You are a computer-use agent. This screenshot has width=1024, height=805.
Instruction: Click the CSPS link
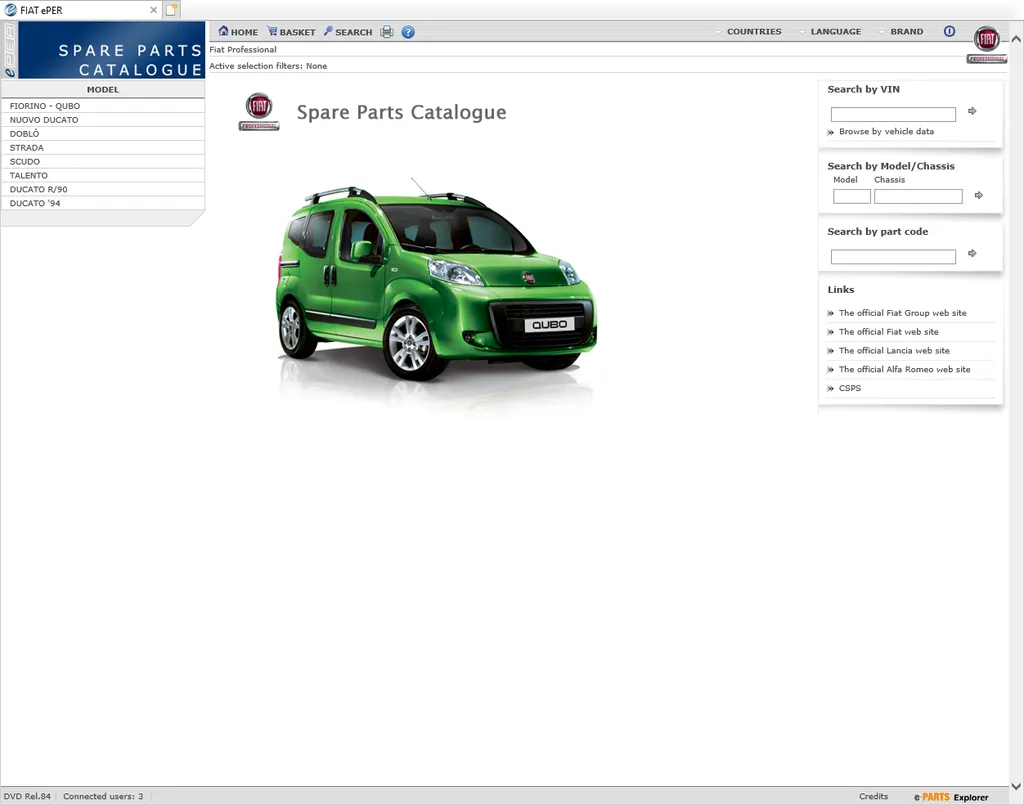coord(849,388)
